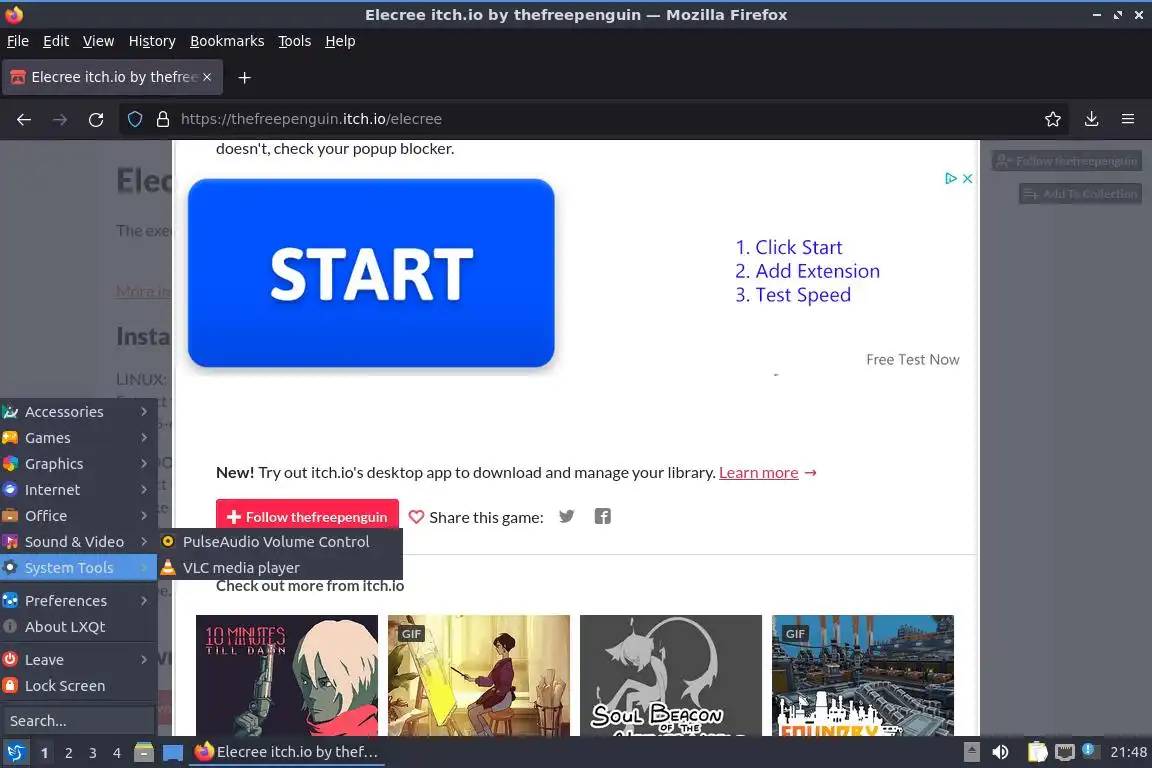The height and width of the screenshot is (768, 1152).
Task: Open the Firefox hamburger application menu
Action: (1128, 119)
